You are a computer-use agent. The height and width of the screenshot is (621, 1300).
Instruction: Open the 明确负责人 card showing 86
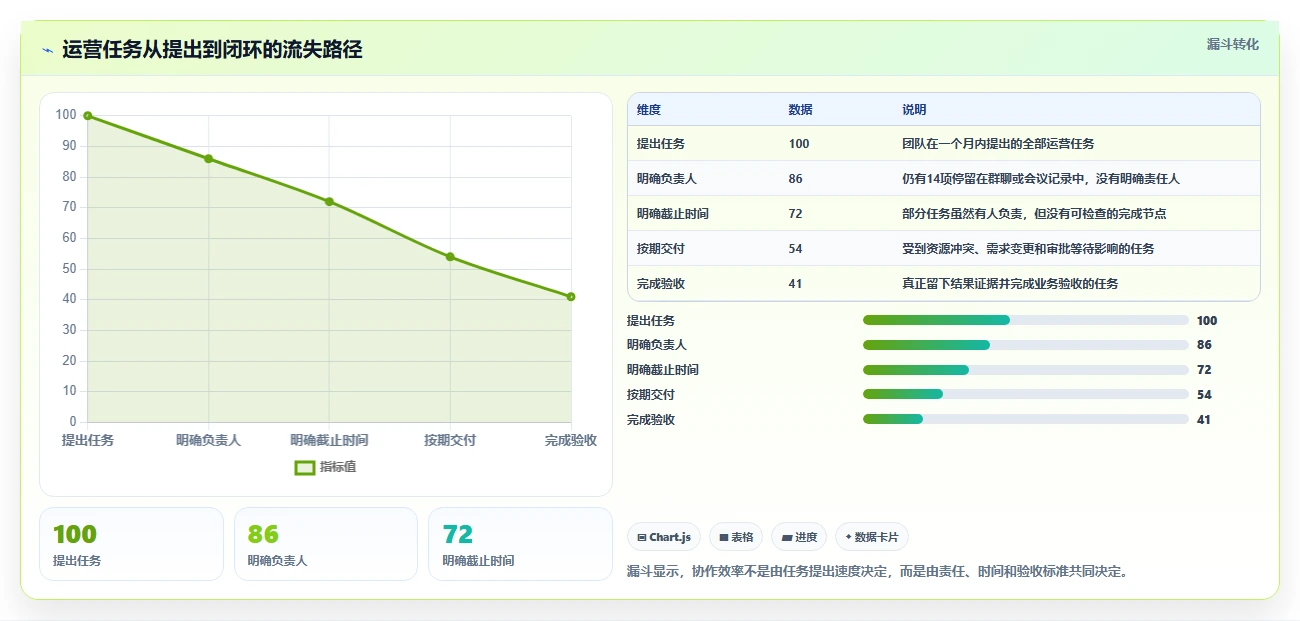tap(326, 544)
